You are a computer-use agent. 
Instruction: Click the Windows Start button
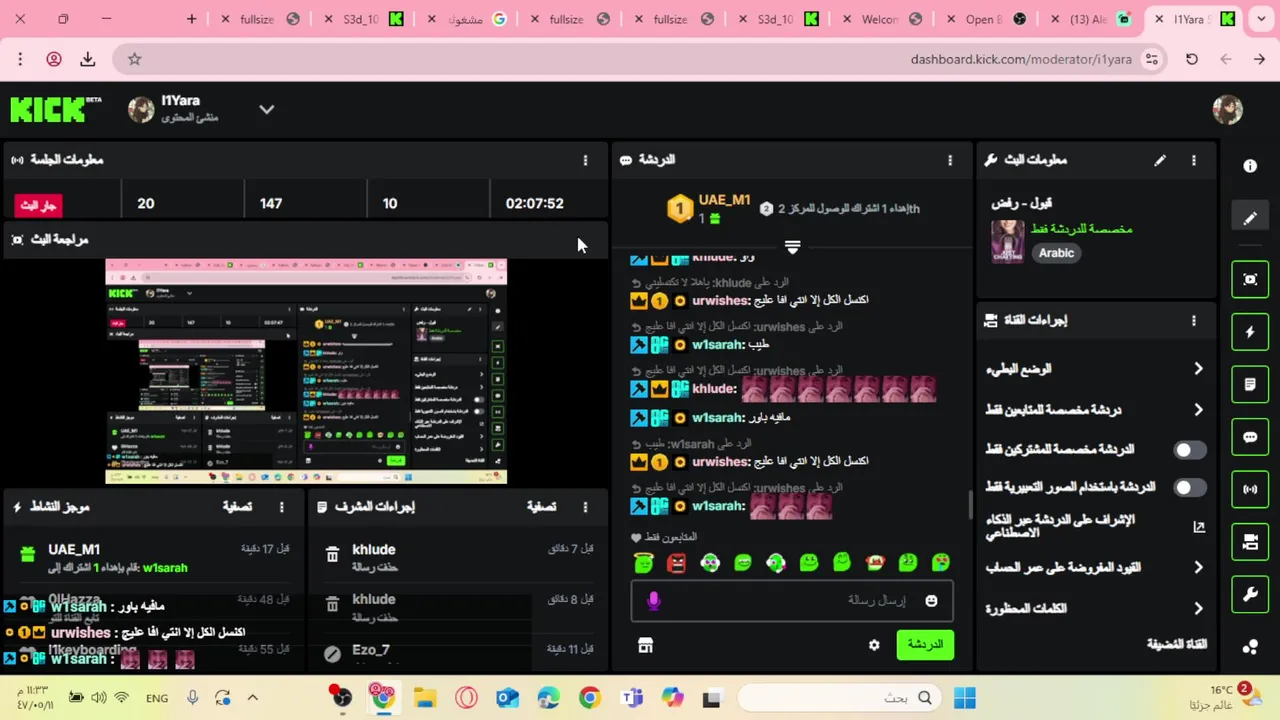965,698
